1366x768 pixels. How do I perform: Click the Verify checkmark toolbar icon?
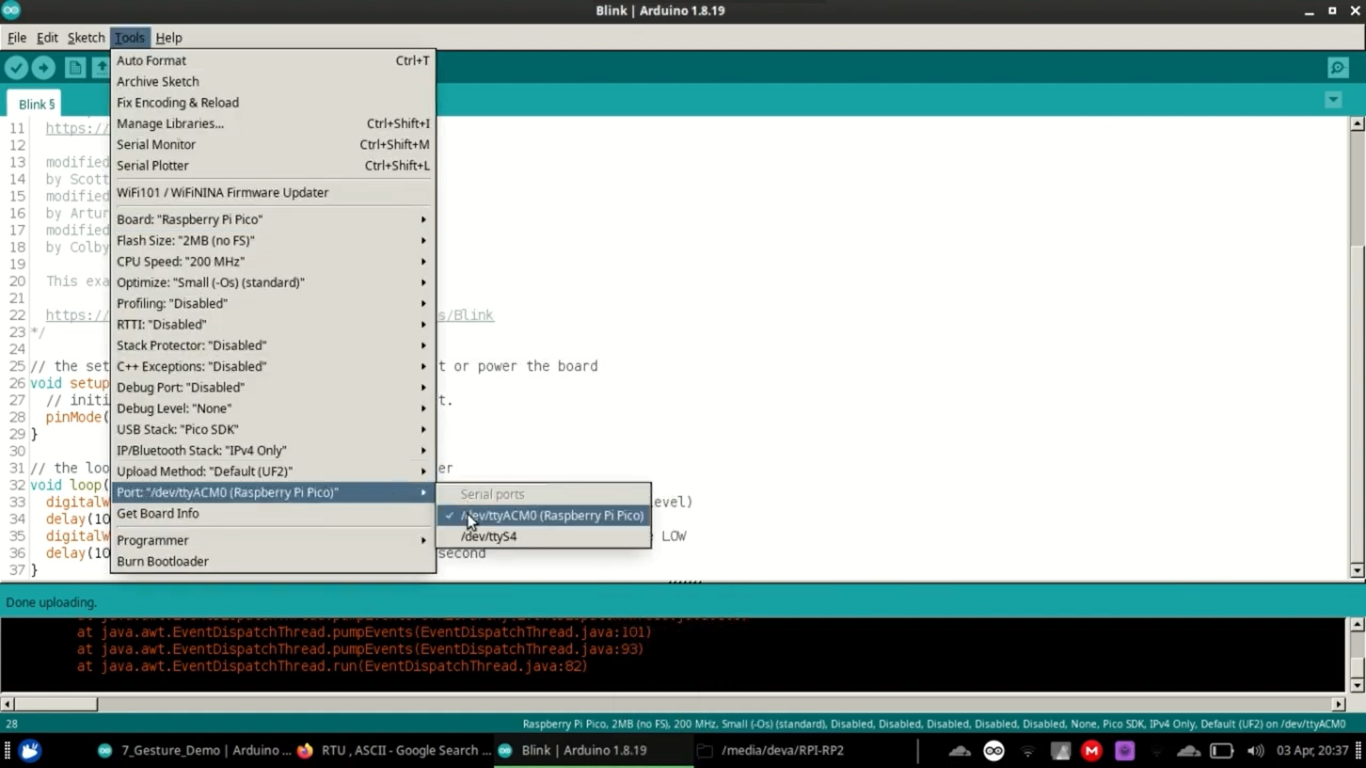pos(16,67)
